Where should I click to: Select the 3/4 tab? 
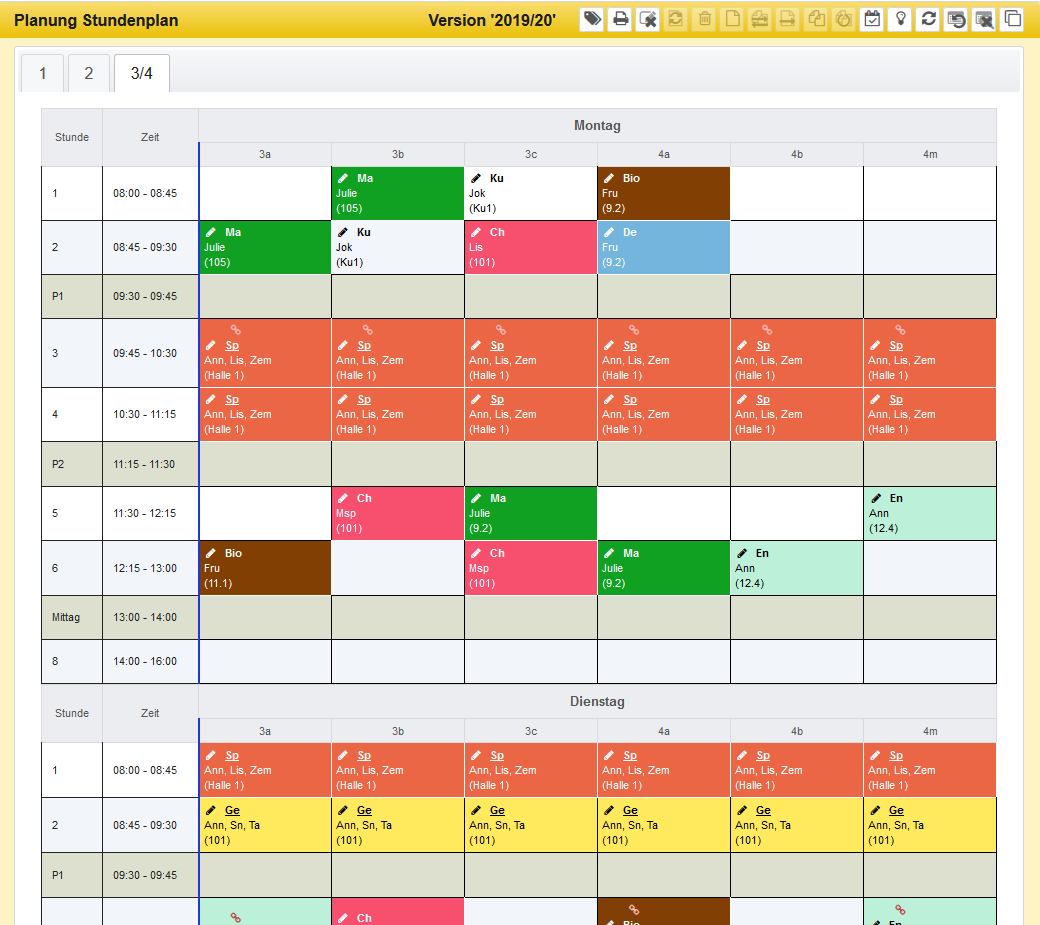click(x=141, y=74)
